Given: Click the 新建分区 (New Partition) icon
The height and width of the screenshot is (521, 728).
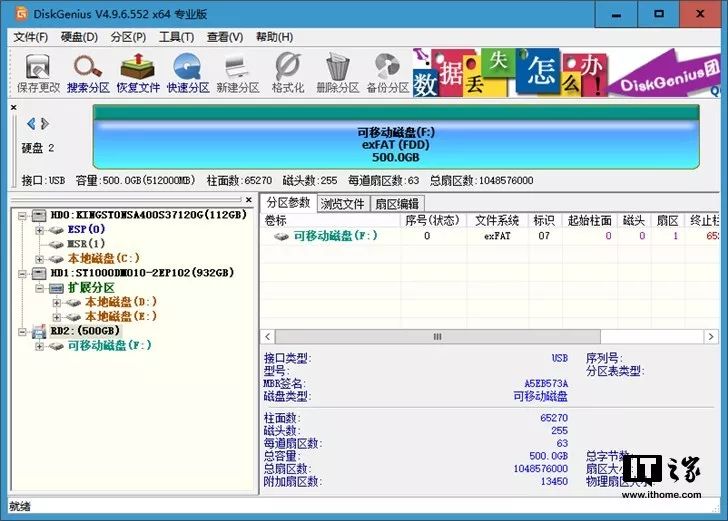Looking at the screenshot, I should point(238,72).
